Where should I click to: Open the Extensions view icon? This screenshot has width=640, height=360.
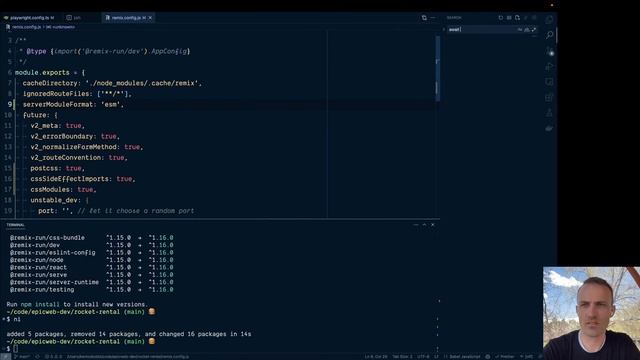click(x=549, y=98)
